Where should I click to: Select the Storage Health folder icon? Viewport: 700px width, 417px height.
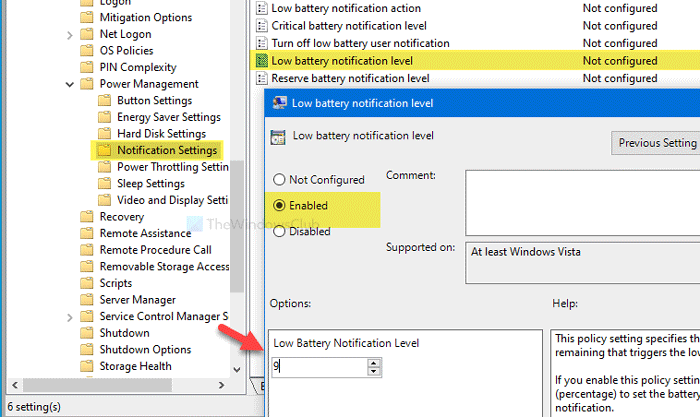[87, 366]
